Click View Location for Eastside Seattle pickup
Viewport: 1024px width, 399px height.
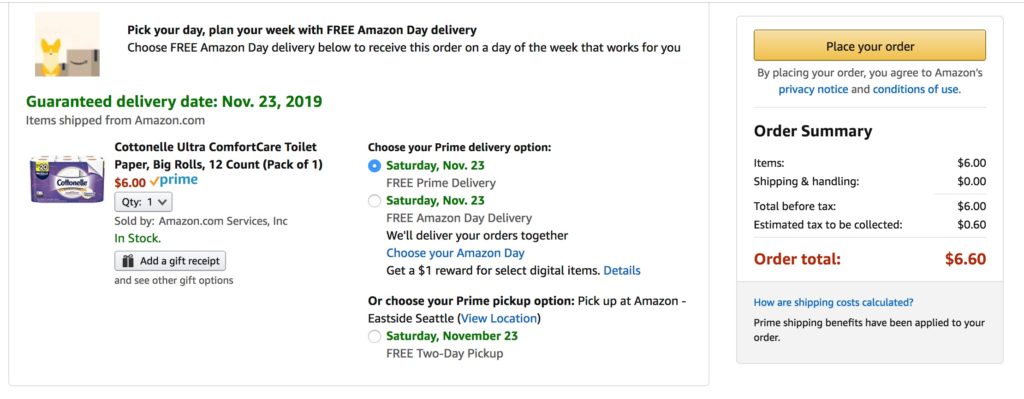click(499, 319)
